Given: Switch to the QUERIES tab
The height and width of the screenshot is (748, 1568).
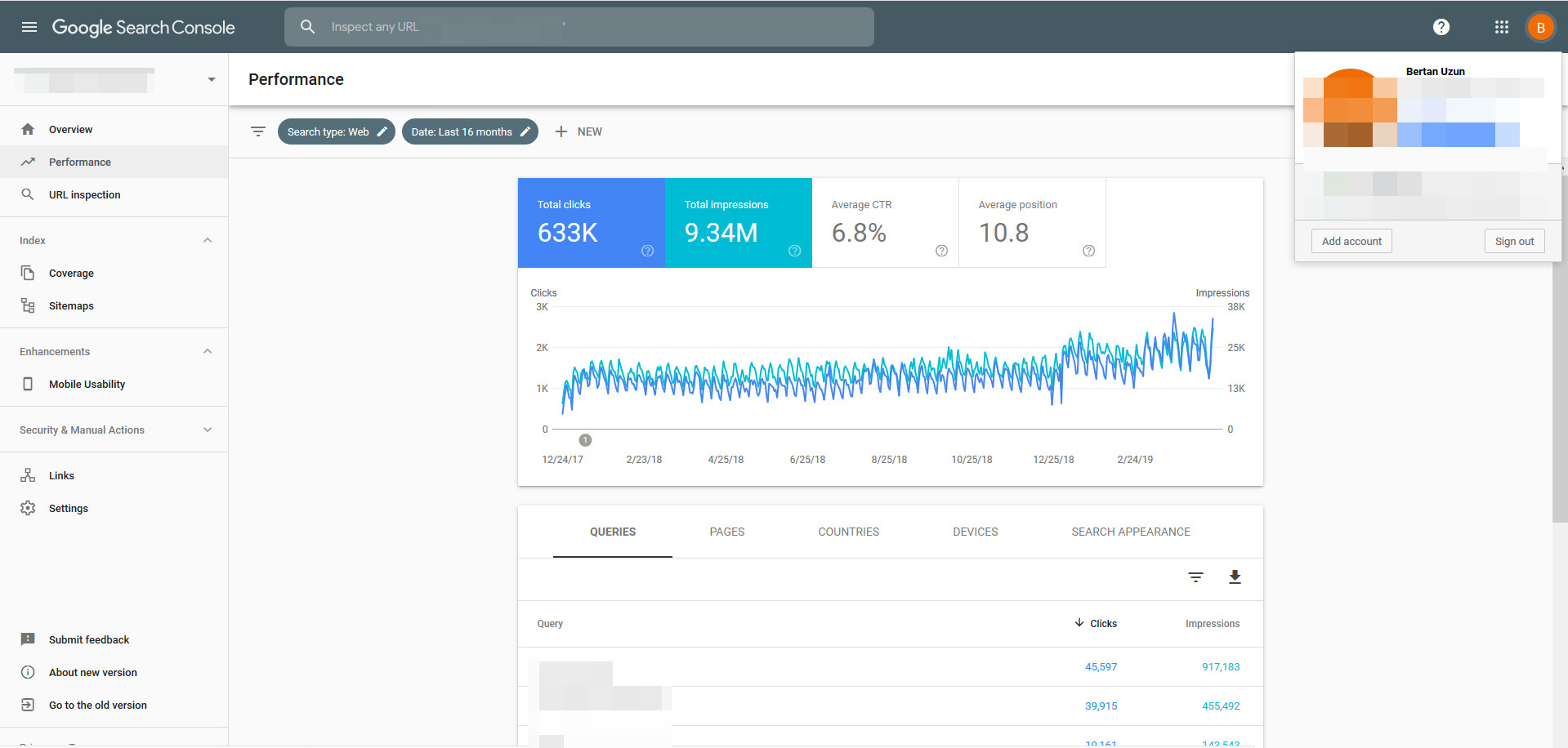Looking at the screenshot, I should tap(613, 532).
